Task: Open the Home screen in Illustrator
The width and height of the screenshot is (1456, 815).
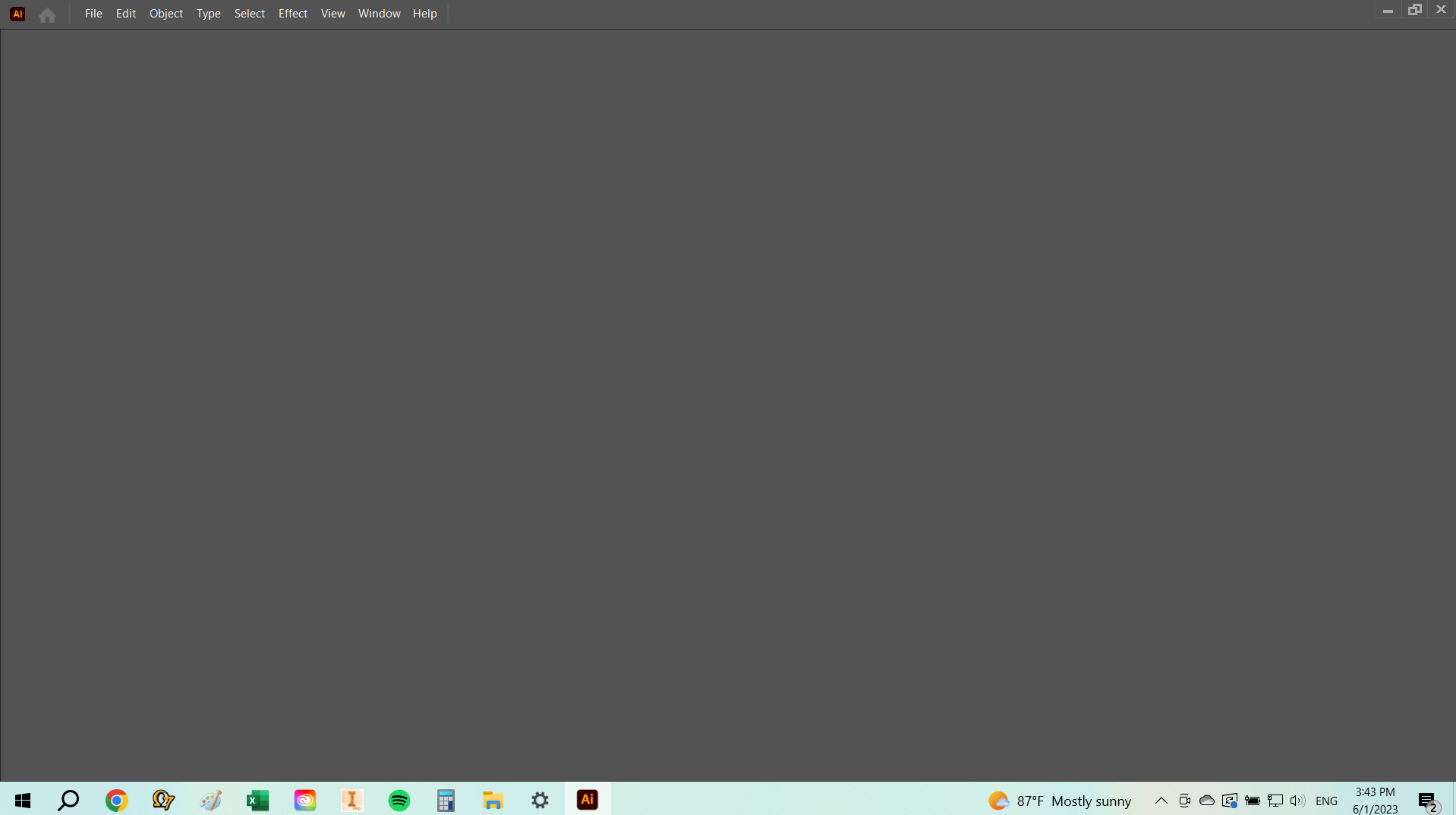Action: coord(46,14)
